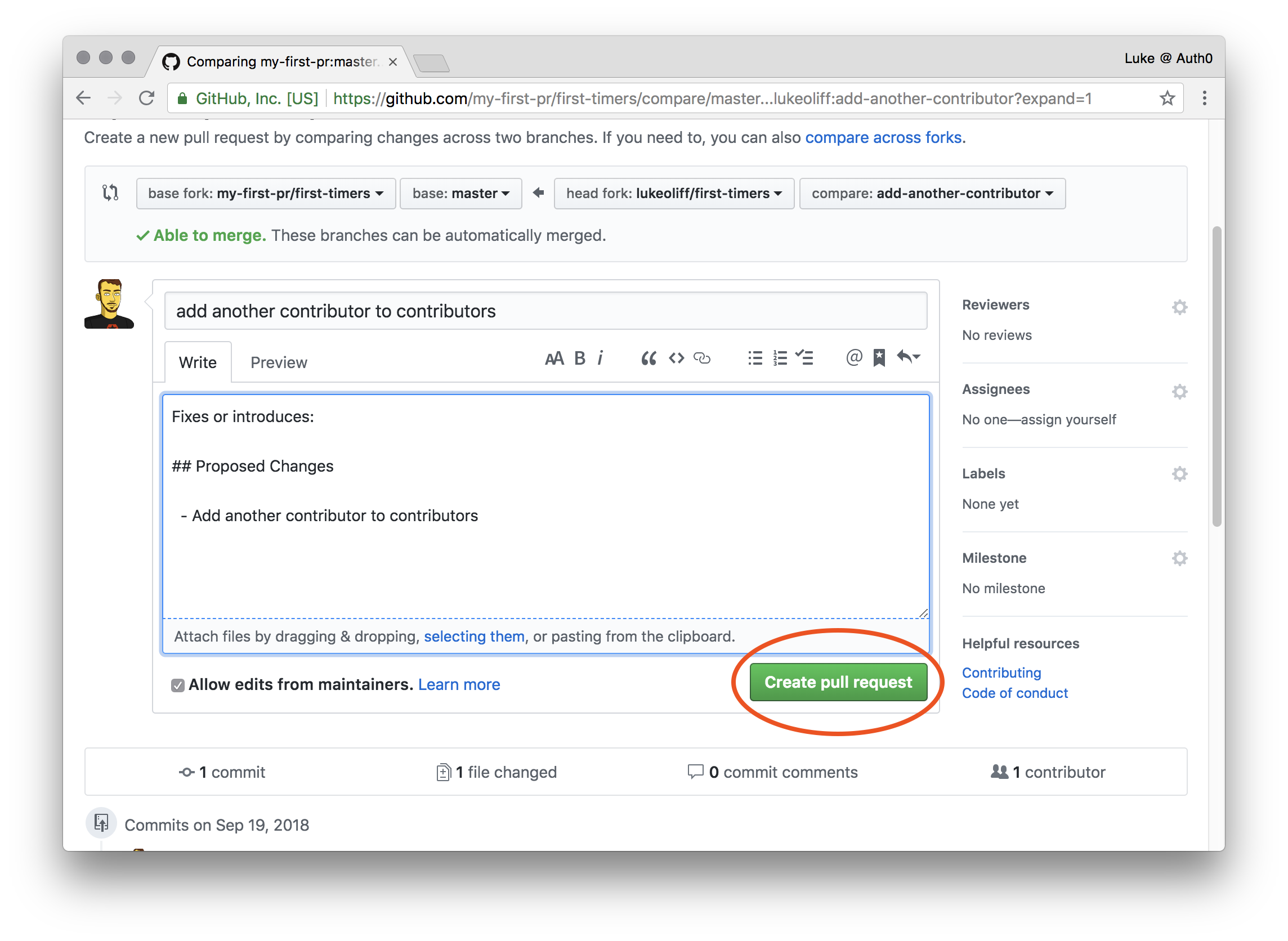Viewport: 1288px width, 941px height.
Task: Mention a user with the @ icon
Action: coord(853,358)
